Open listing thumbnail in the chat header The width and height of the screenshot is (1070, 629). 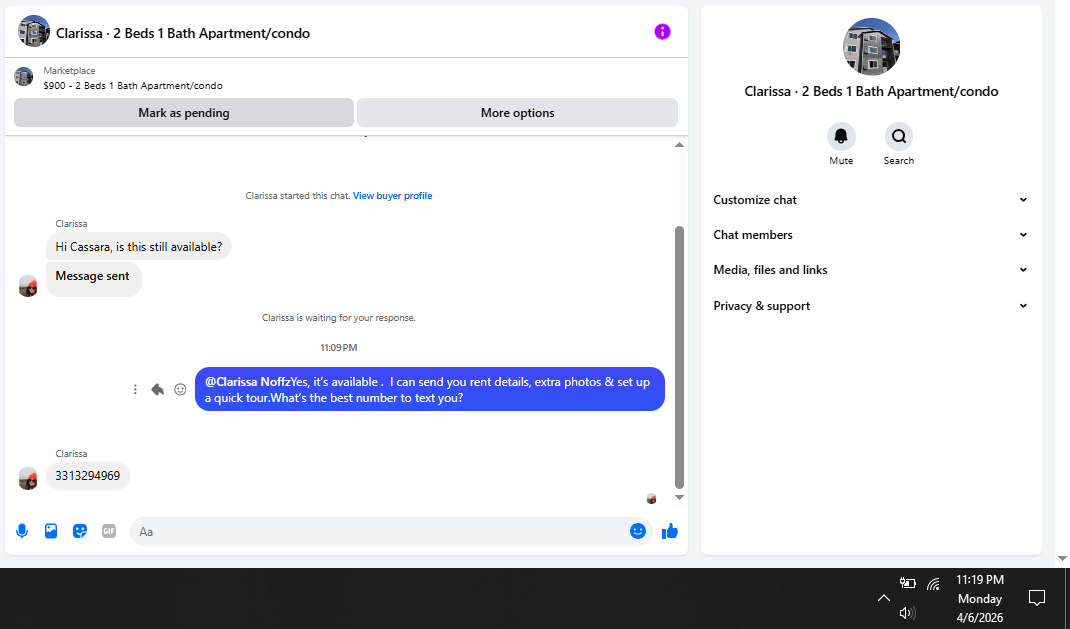pyautogui.click(x=33, y=32)
